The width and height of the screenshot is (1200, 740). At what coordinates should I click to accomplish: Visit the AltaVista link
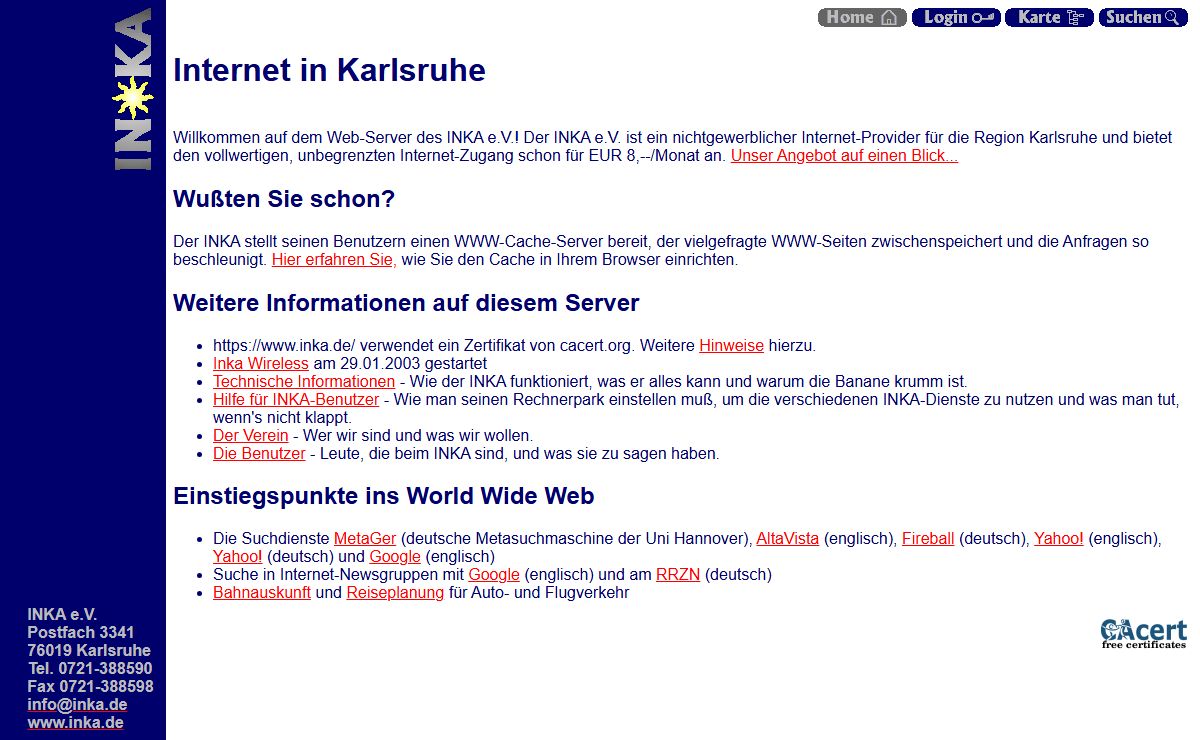coord(787,539)
